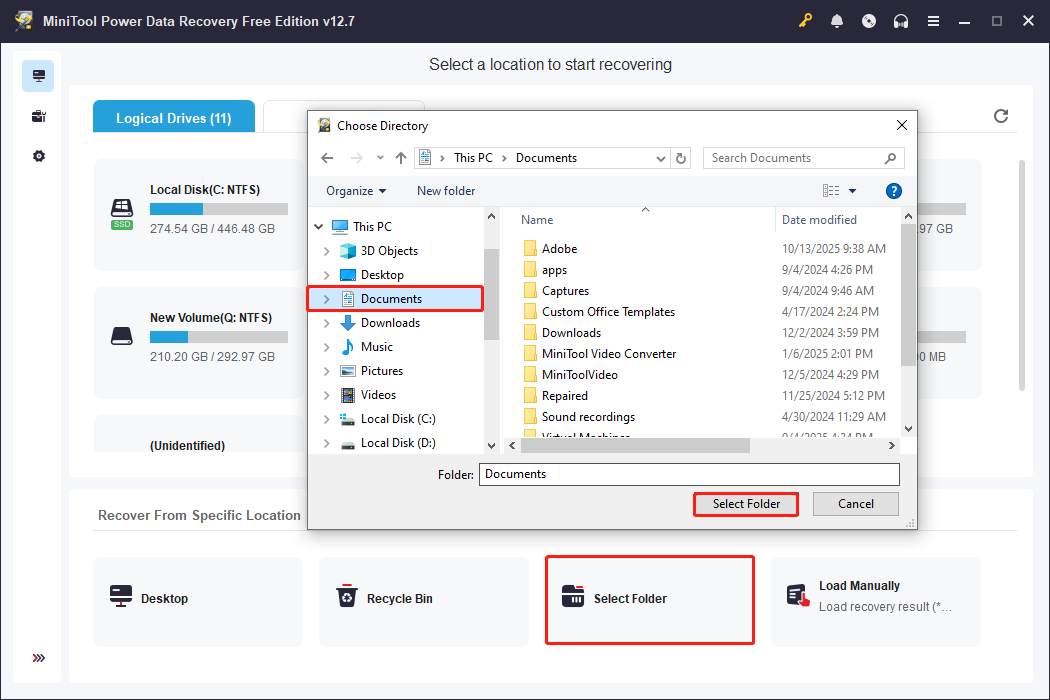Cancel the Choose Directory dialog

855,504
